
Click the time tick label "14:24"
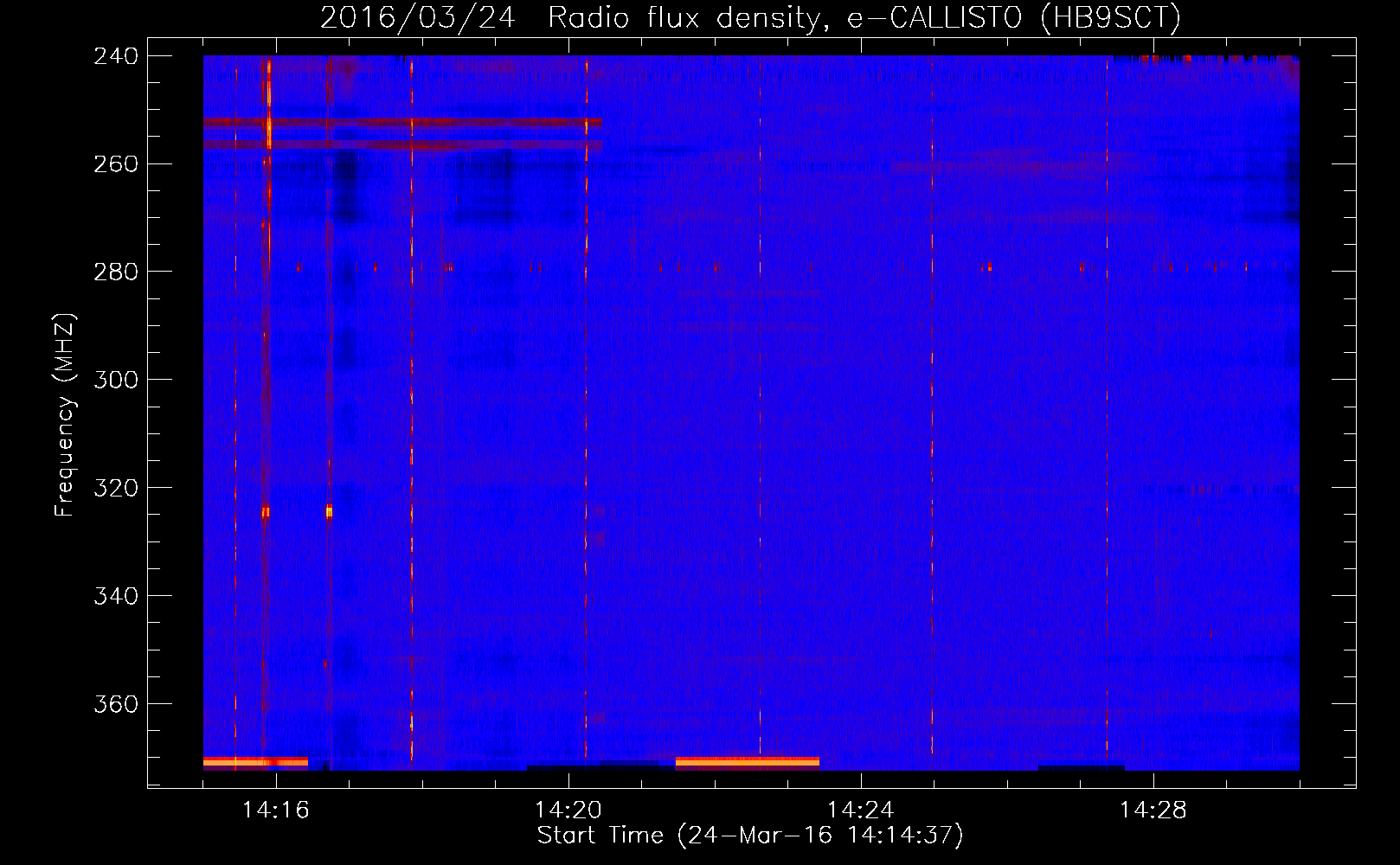(861, 811)
